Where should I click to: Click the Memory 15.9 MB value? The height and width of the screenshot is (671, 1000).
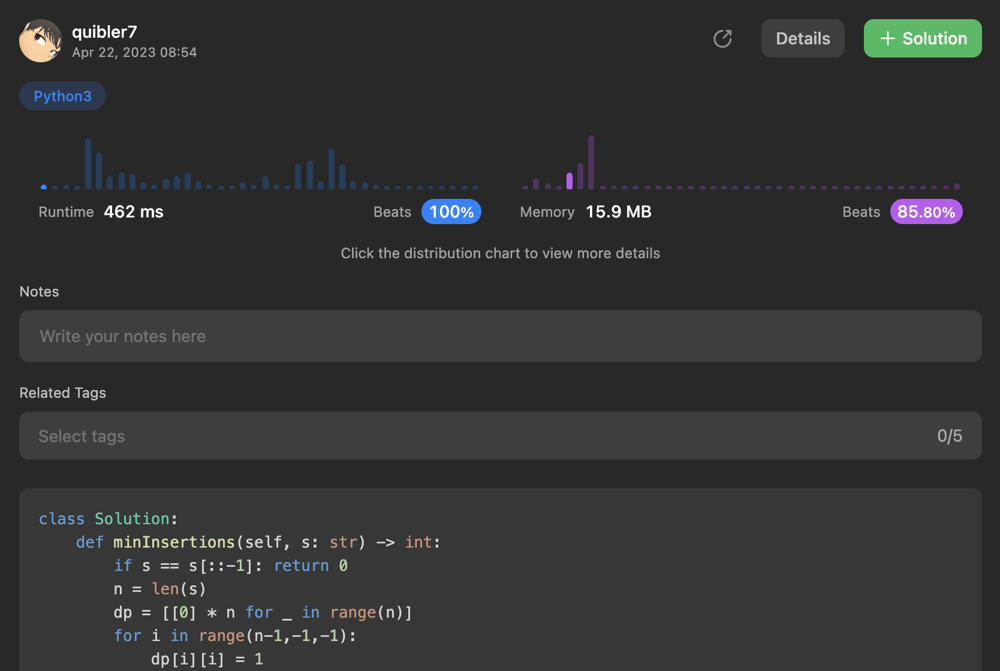(x=618, y=212)
